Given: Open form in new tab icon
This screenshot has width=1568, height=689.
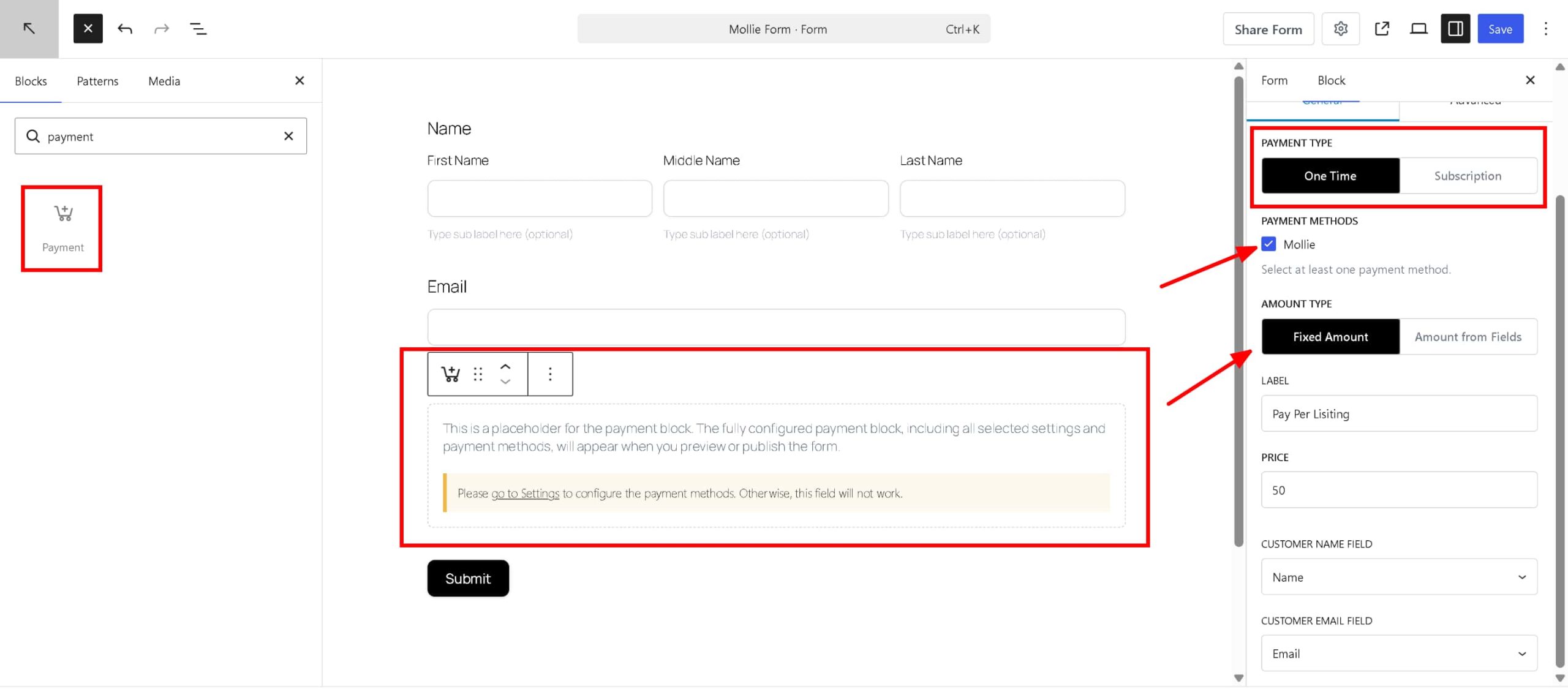Looking at the screenshot, I should coord(1382,29).
